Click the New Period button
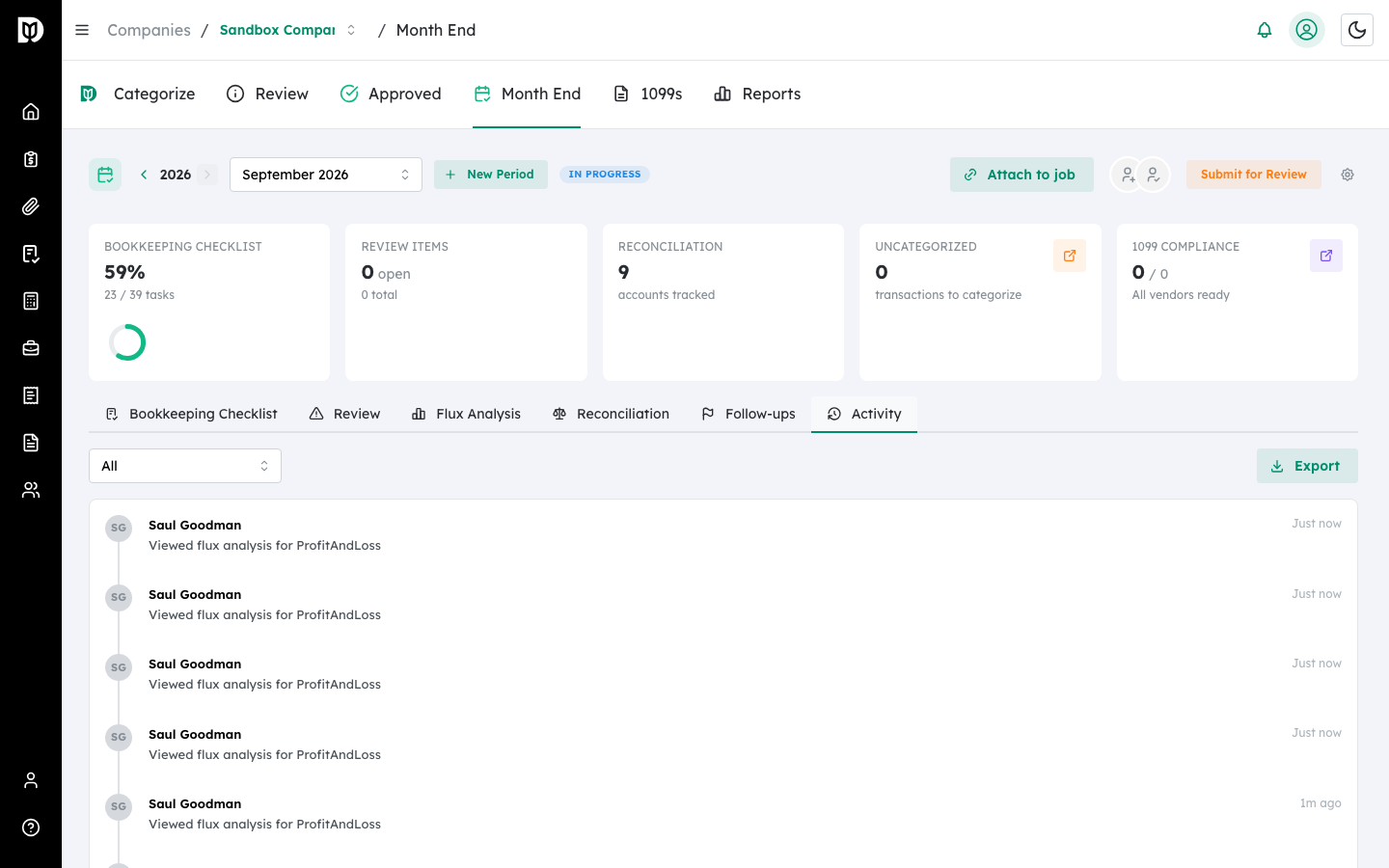This screenshot has width=1389, height=868. [491, 175]
